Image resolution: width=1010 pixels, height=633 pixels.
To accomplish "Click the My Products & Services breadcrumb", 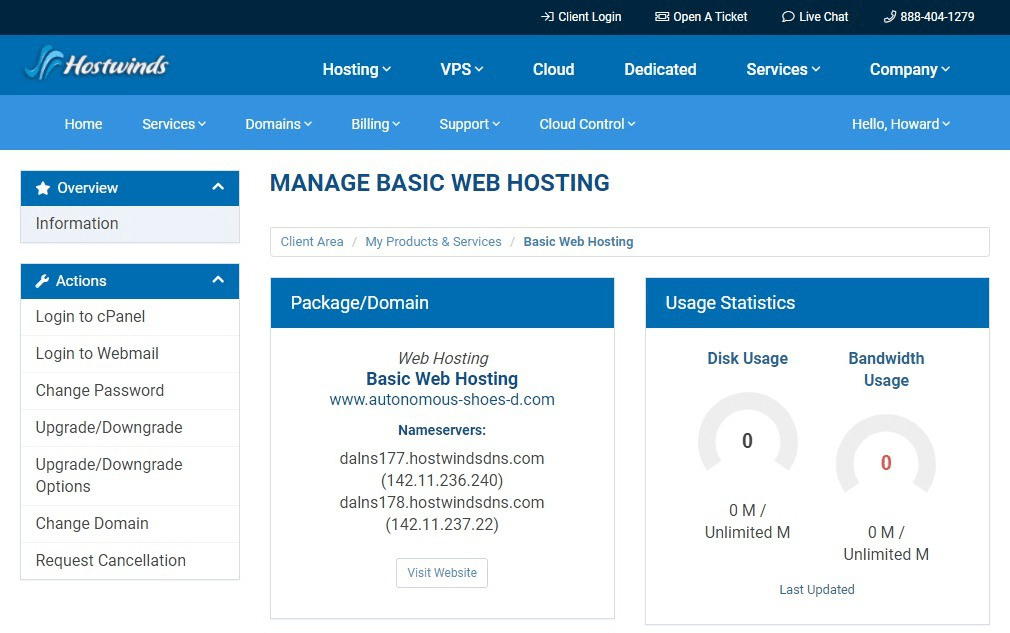I will [433, 241].
